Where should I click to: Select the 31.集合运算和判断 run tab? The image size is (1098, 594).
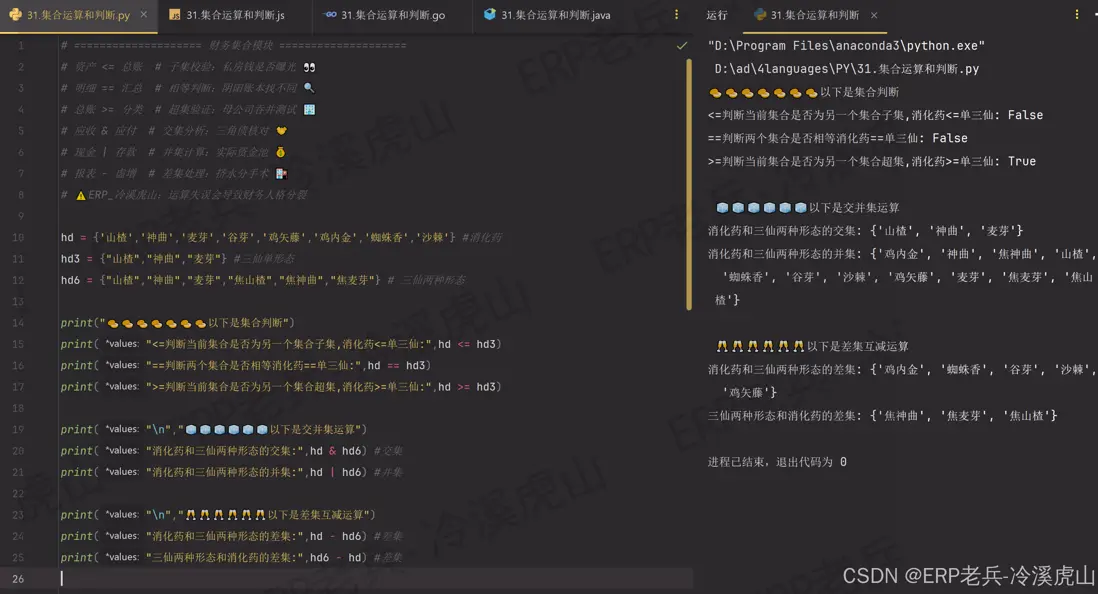[x=814, y=15]
